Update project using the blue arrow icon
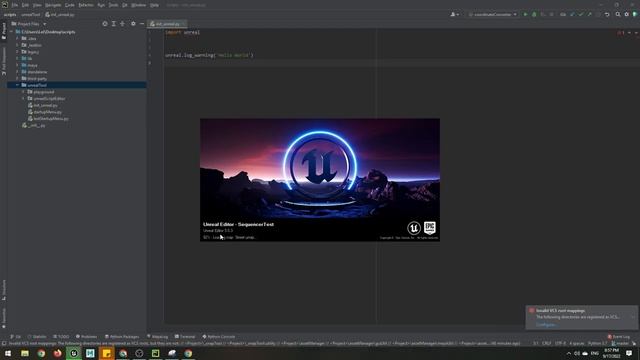The width and height of the screenshot is (640, 360). coord(572,14)
